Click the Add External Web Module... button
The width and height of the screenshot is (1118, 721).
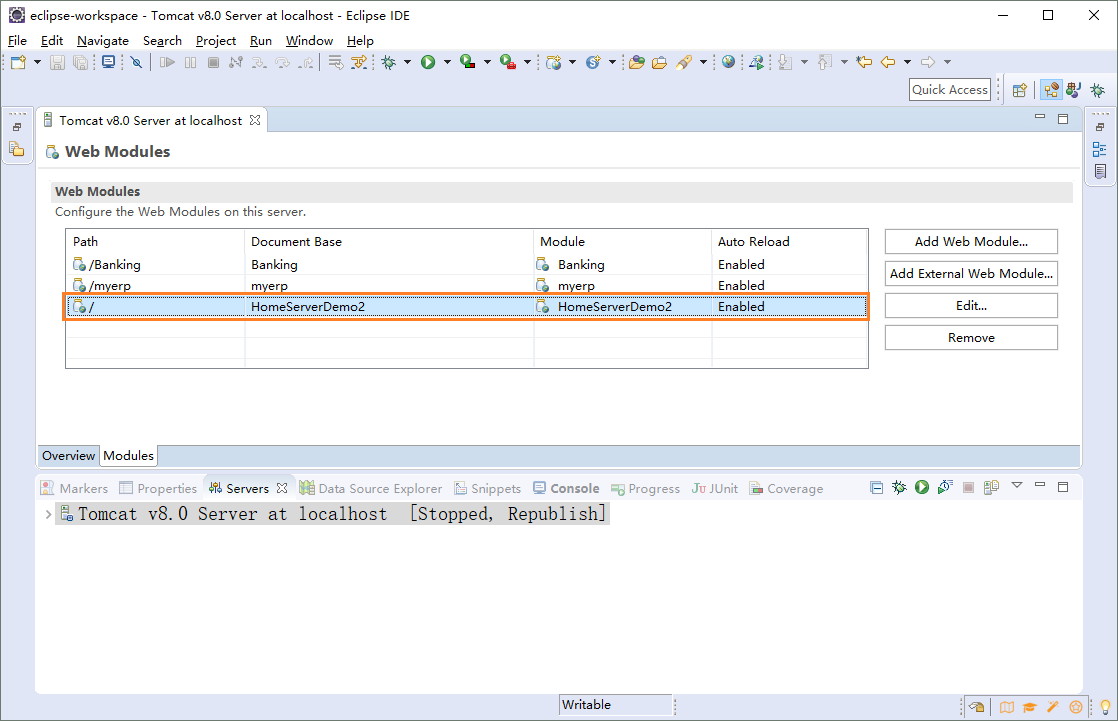[x=971, y=274]
